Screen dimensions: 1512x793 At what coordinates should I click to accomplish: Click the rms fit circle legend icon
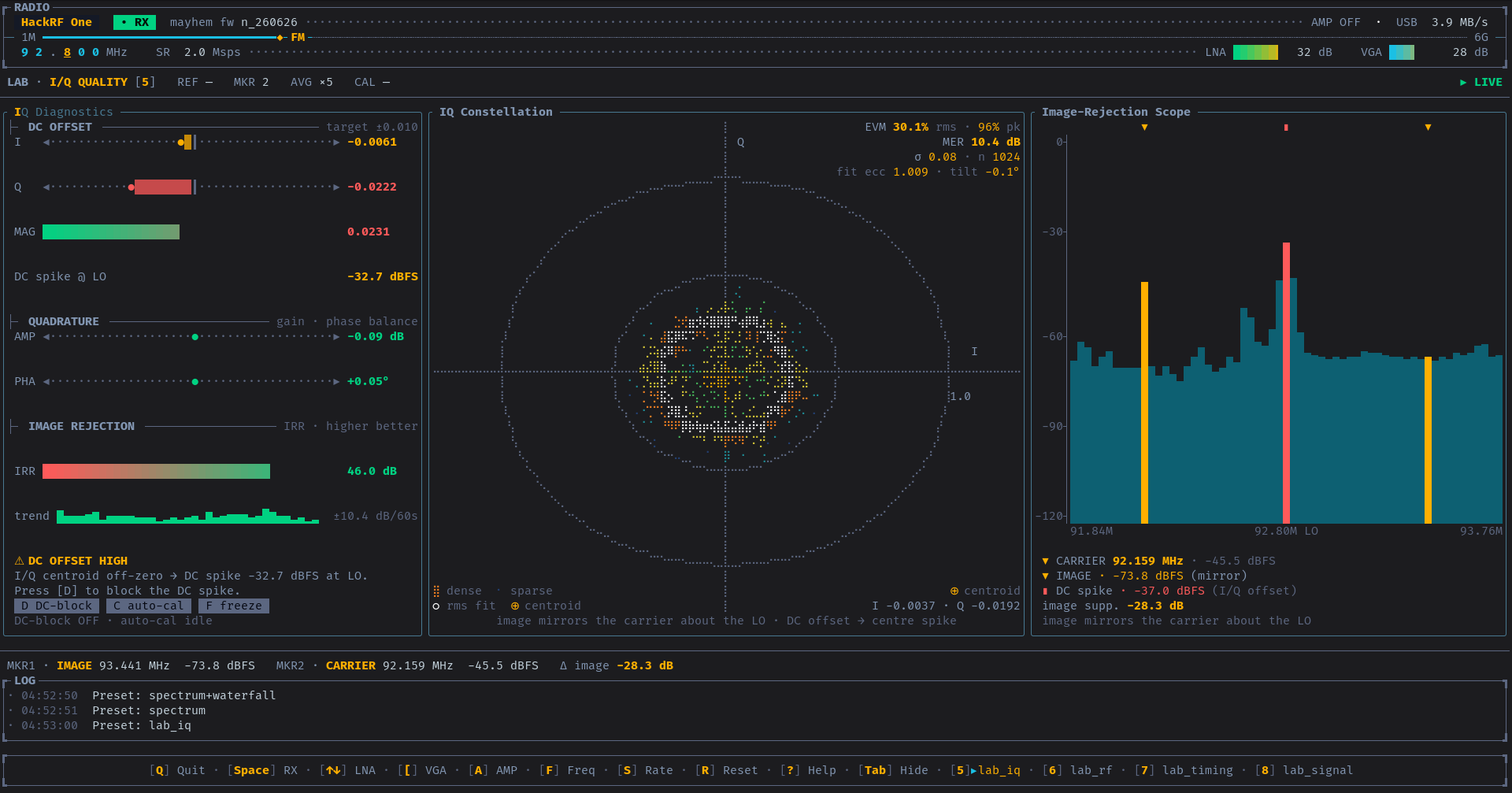tap(436, 606)
